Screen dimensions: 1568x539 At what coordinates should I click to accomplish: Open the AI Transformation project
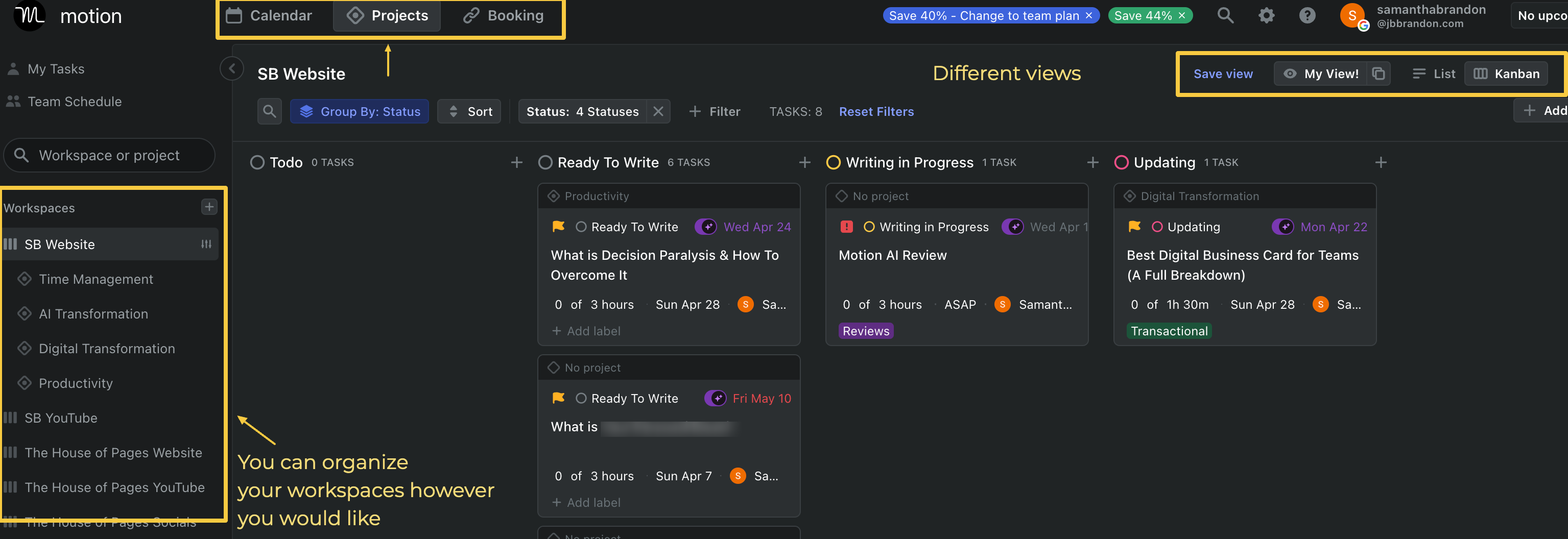pos(93,313)
